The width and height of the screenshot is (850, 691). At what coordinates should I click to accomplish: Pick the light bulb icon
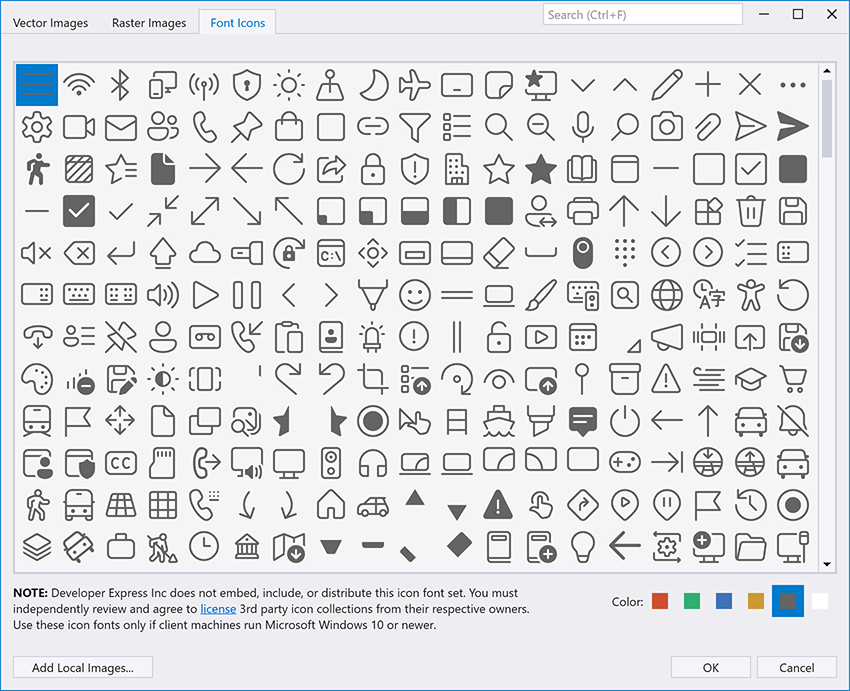click(582, 547)
